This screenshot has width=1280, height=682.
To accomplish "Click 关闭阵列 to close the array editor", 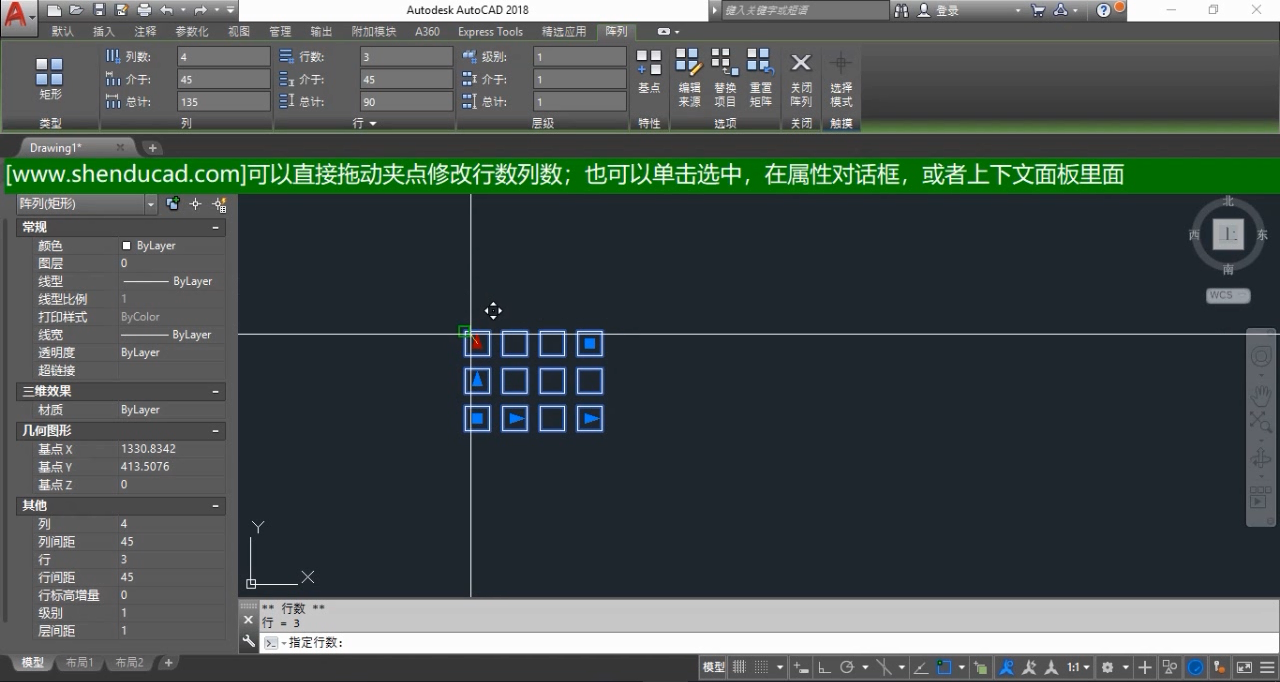I will 801,78.
